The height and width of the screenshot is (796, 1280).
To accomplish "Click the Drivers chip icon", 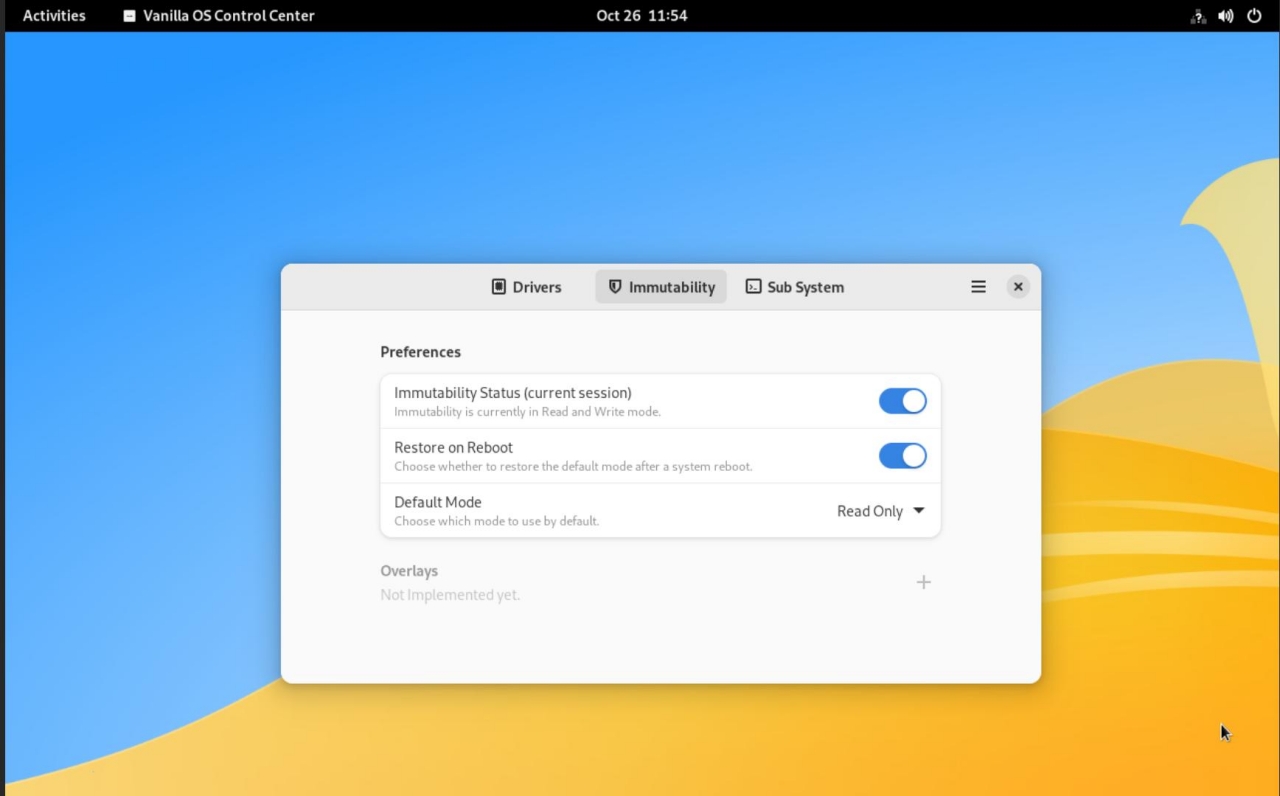I will click(499, 286).
